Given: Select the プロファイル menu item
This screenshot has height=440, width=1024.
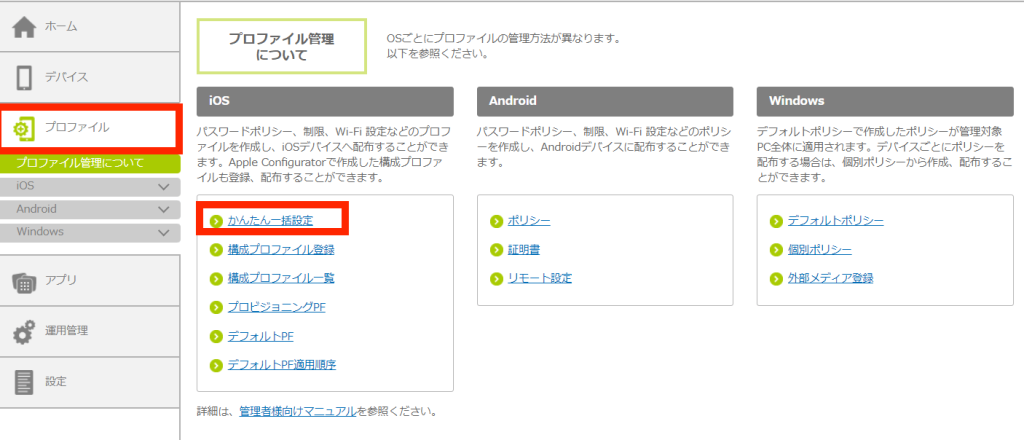Looking at the screenshot, I should pyautogui.click(x=89, y=129).
